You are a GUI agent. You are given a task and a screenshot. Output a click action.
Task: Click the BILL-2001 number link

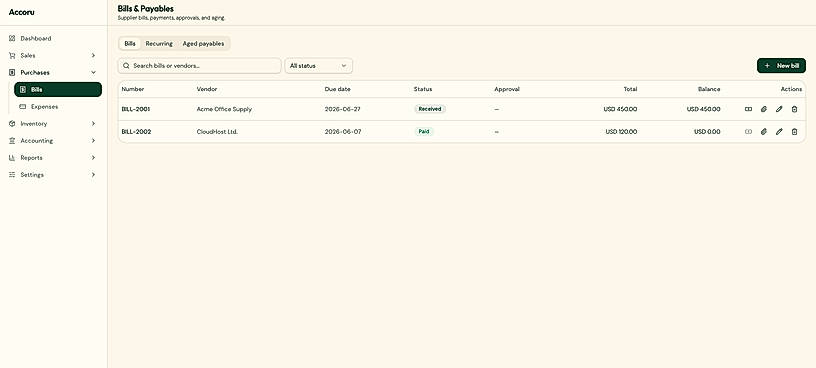136,109
